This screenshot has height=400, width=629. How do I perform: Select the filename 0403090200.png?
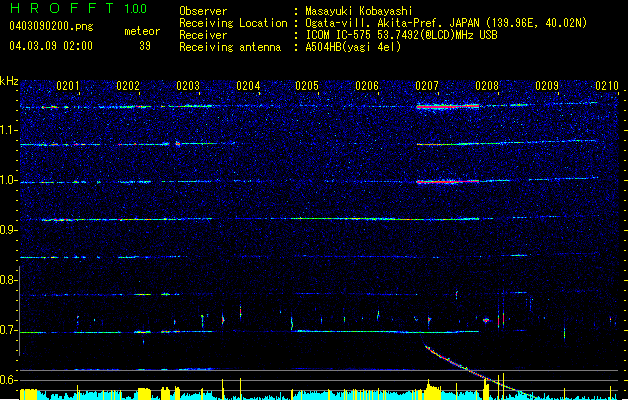51,26
